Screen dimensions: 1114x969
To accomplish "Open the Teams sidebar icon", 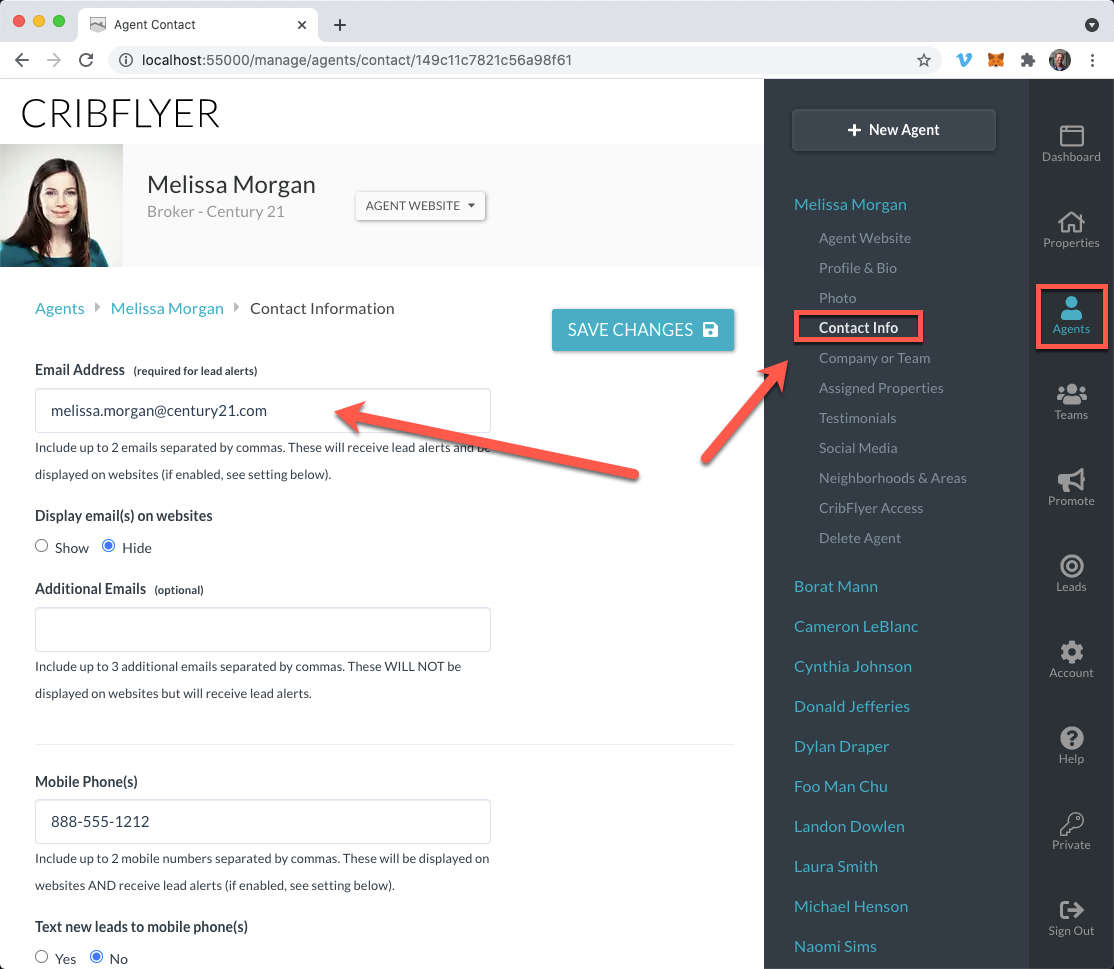I will (1071, 401).
